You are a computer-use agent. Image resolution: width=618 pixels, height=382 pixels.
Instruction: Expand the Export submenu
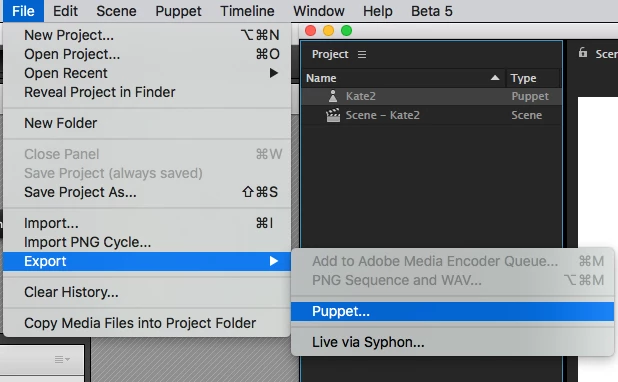pyautogui.click(x=147, y=261)
